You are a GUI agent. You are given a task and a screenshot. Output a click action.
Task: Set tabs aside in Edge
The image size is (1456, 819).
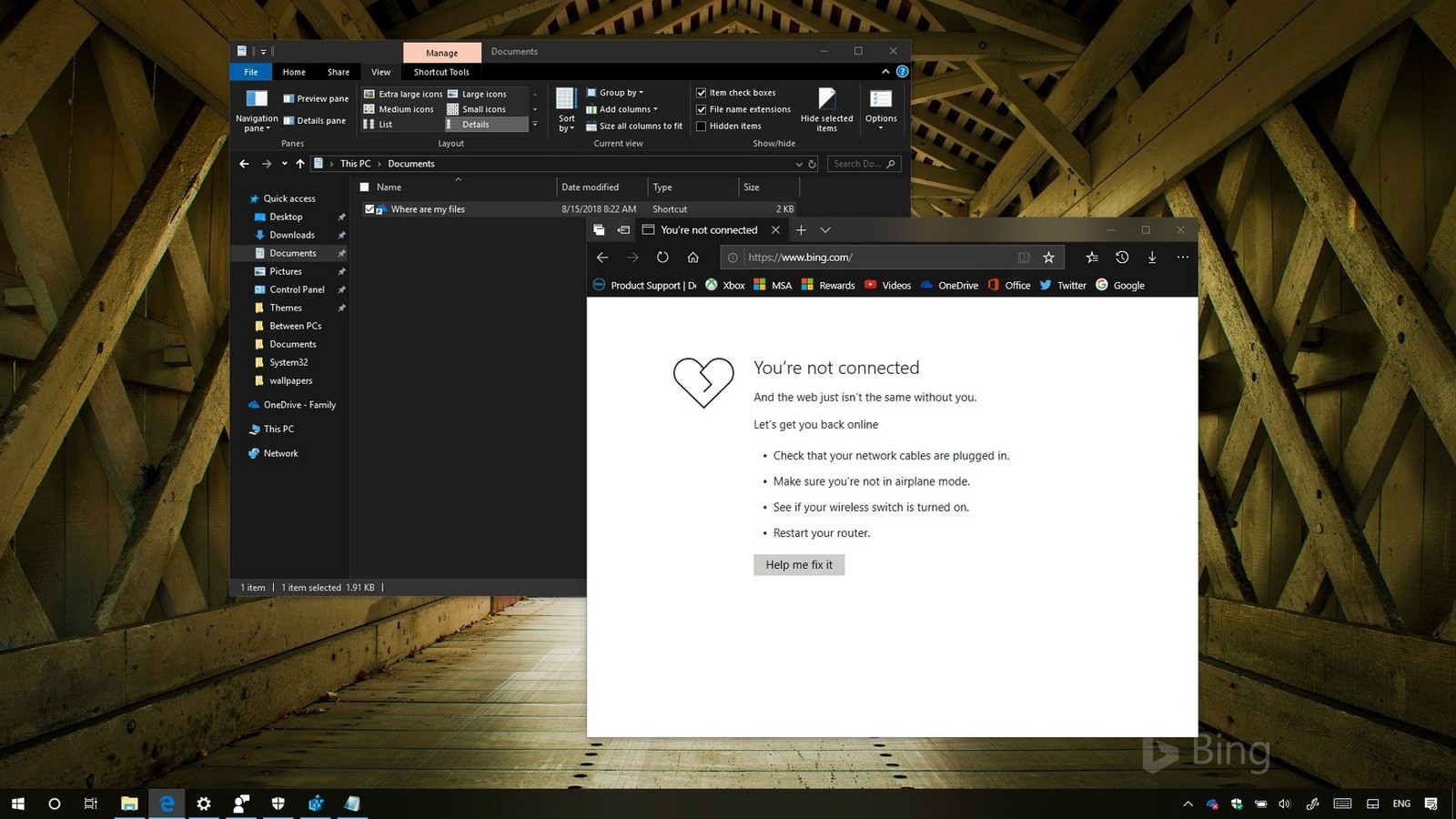[x=623, y=230]
